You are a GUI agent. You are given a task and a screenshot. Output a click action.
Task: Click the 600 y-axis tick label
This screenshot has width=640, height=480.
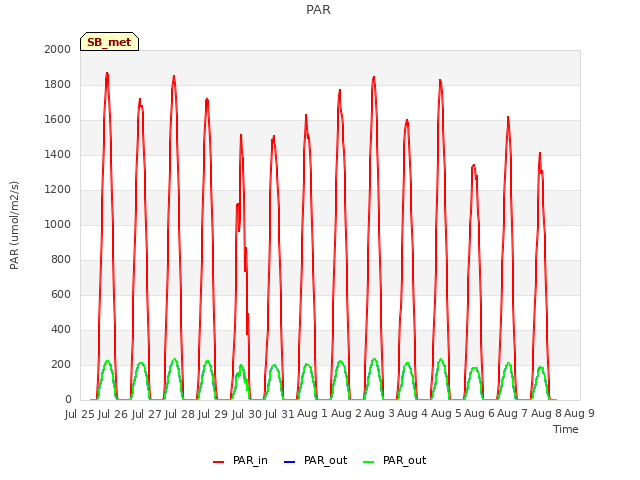(x=61, y=294)
